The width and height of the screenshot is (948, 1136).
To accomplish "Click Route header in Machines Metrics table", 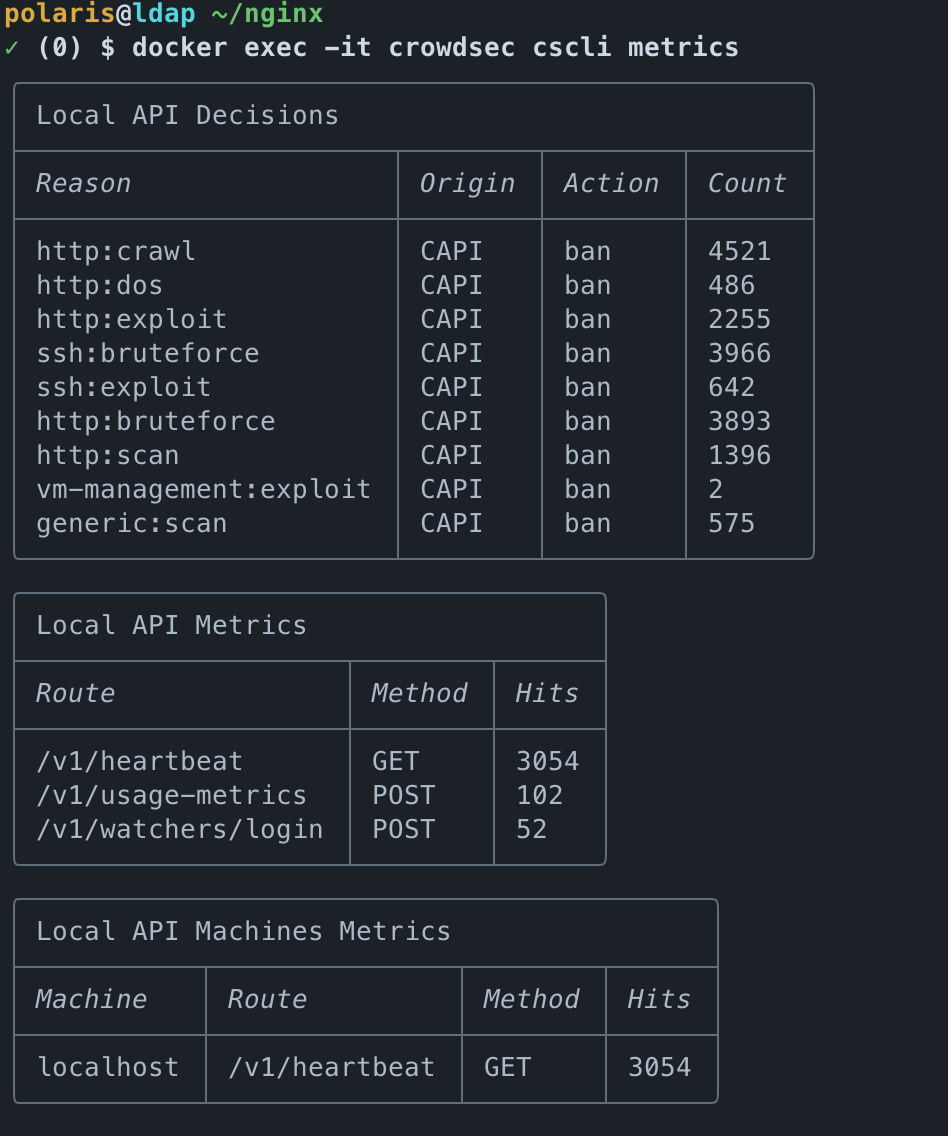I will click(267, 1000).
